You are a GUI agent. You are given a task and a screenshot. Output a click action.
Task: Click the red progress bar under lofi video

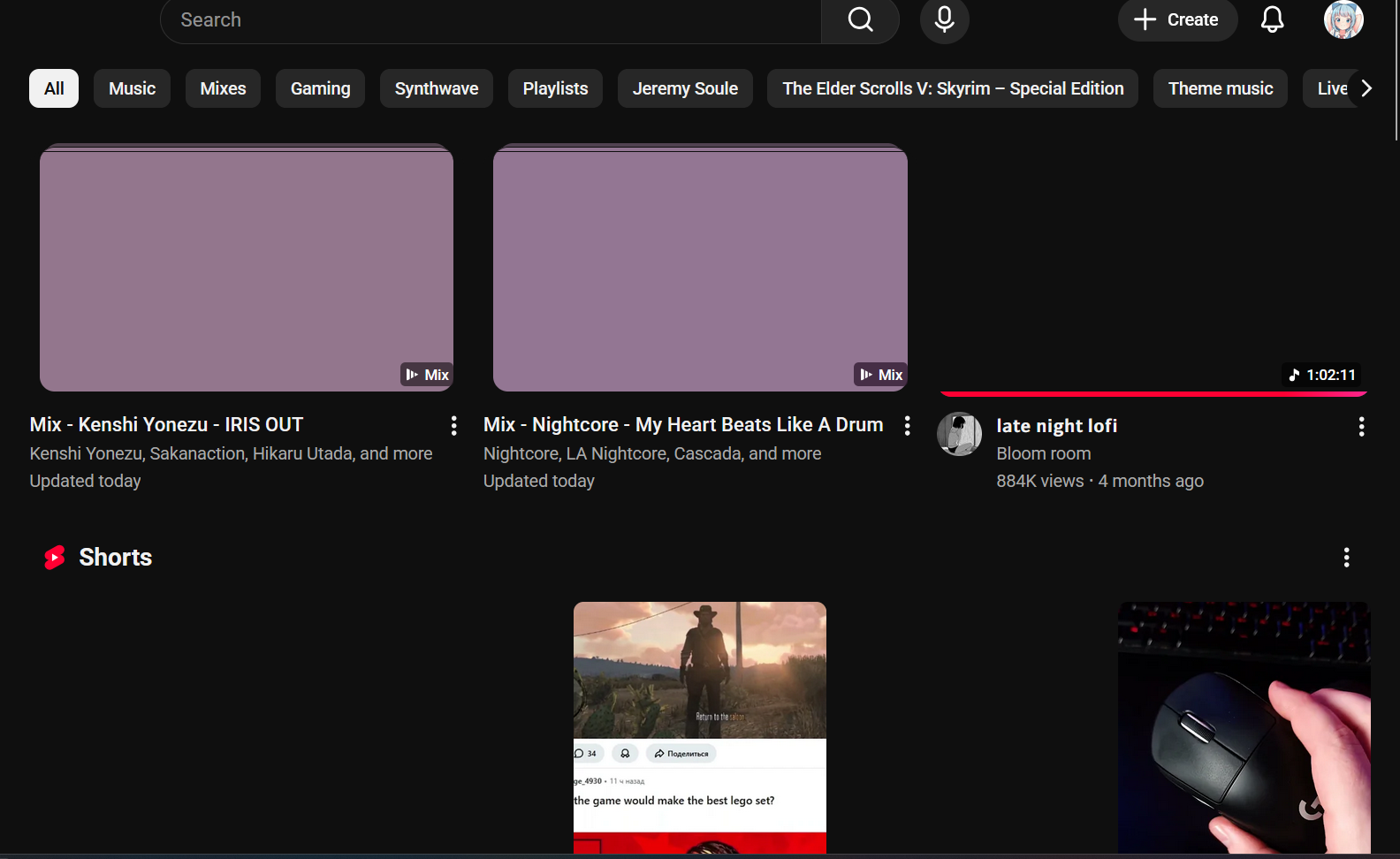[1153, 393]
